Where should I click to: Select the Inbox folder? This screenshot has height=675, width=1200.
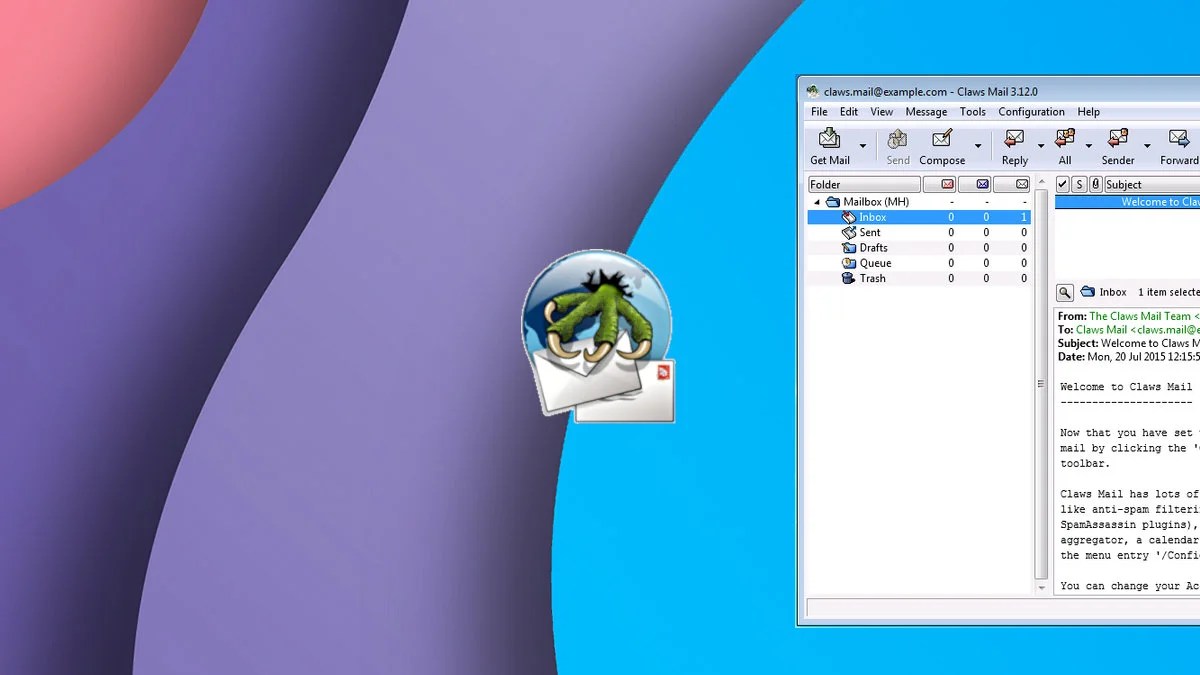919,217
